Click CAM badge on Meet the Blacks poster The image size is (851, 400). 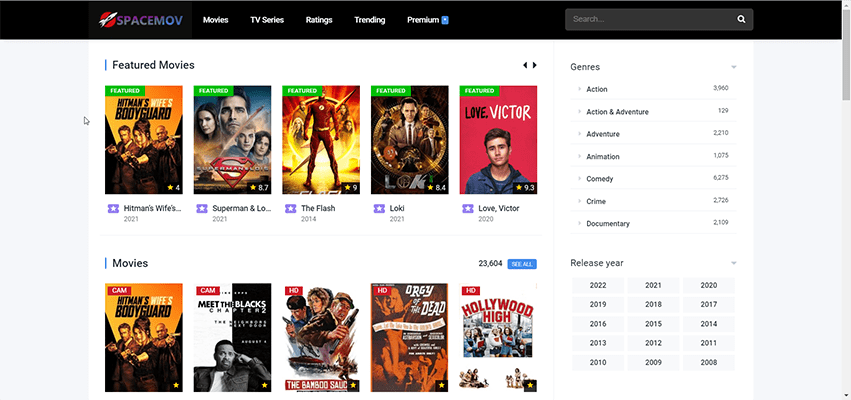coord(207,291)
